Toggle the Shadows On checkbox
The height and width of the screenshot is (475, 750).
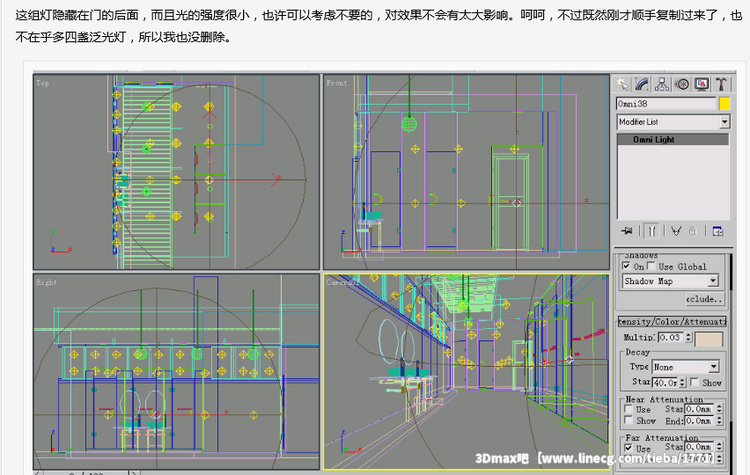point(626,266)
